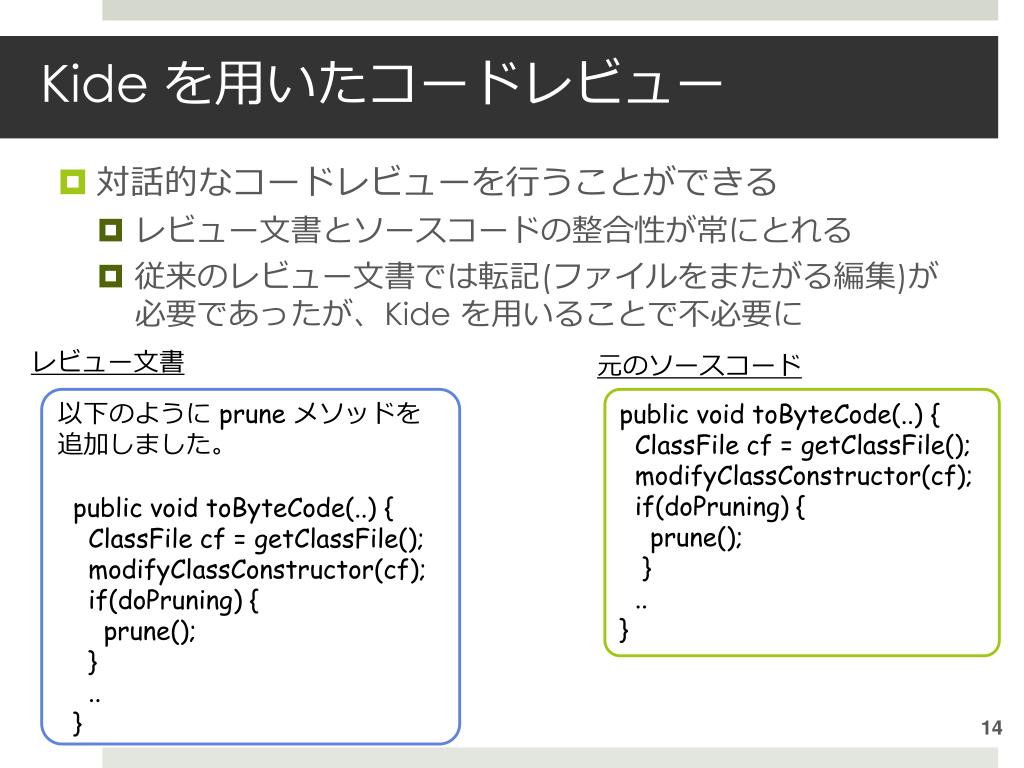The height and width of the screenshot is (768, 1024).
Task: Click 'public void toByteCode(..) {' in review document box
Action: coord(233,508)
